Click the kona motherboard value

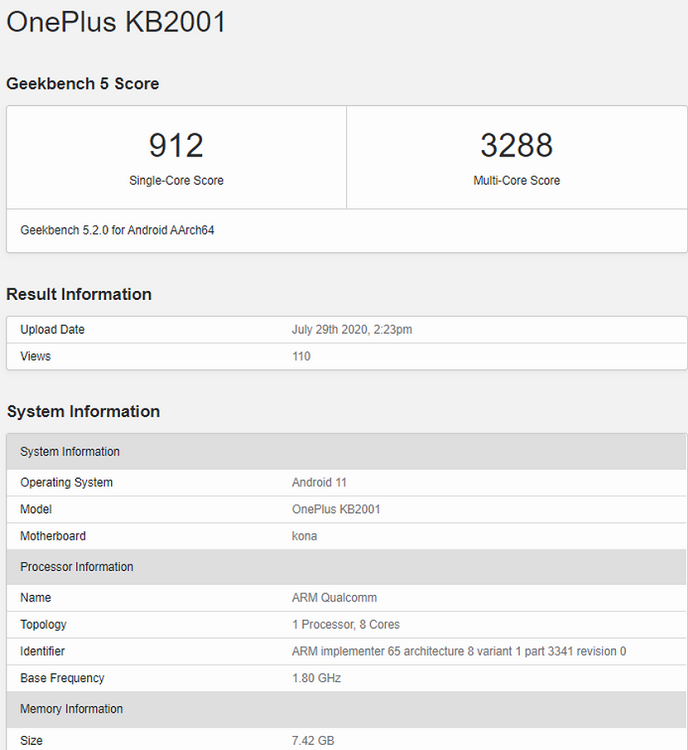pos(304,536)
